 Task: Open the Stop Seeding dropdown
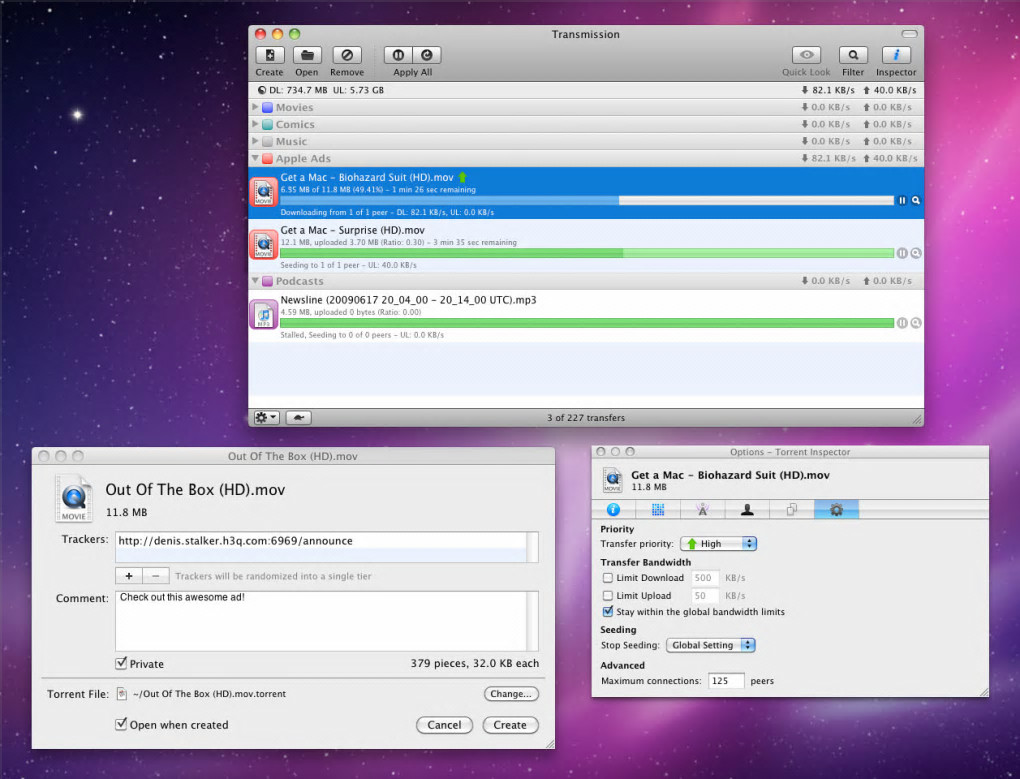[710, 646]
